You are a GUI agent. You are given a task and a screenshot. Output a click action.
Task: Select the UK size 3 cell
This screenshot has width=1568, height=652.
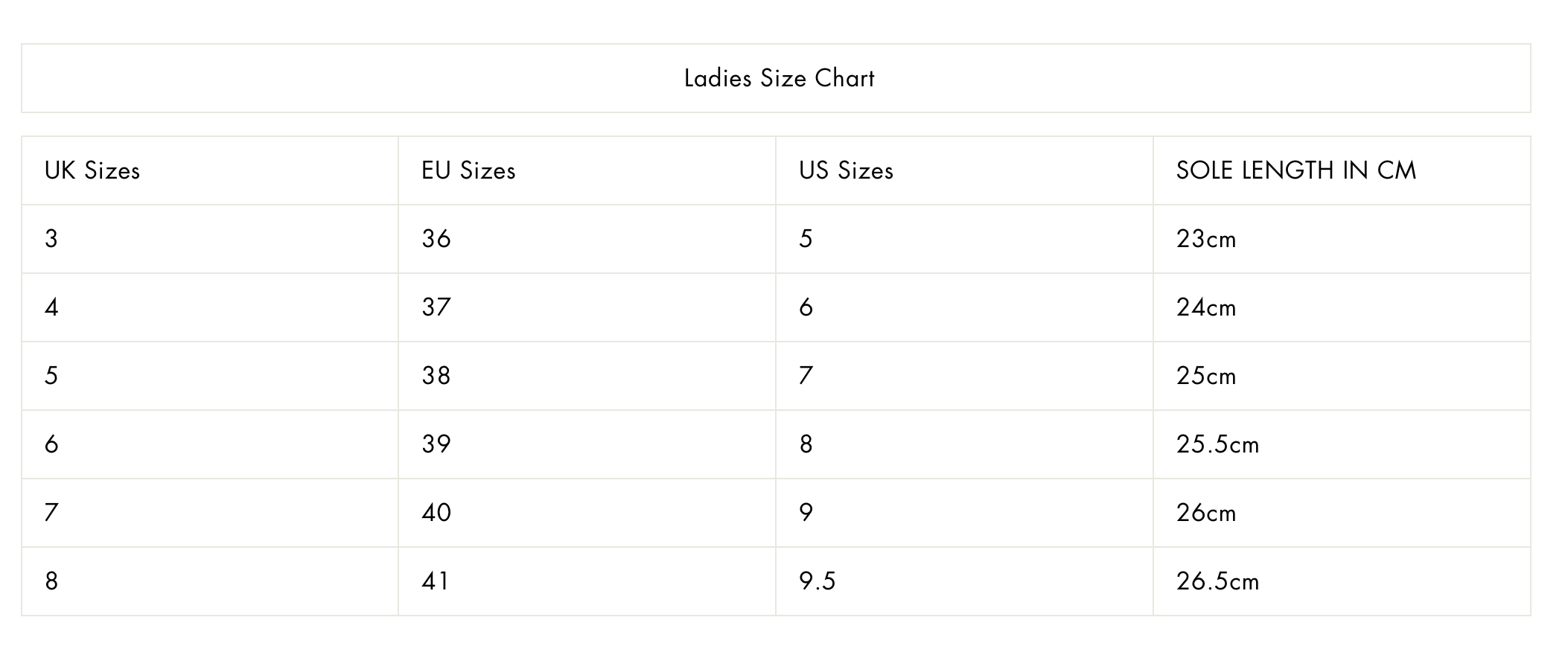pyautogui.click(x=51, y=239)
